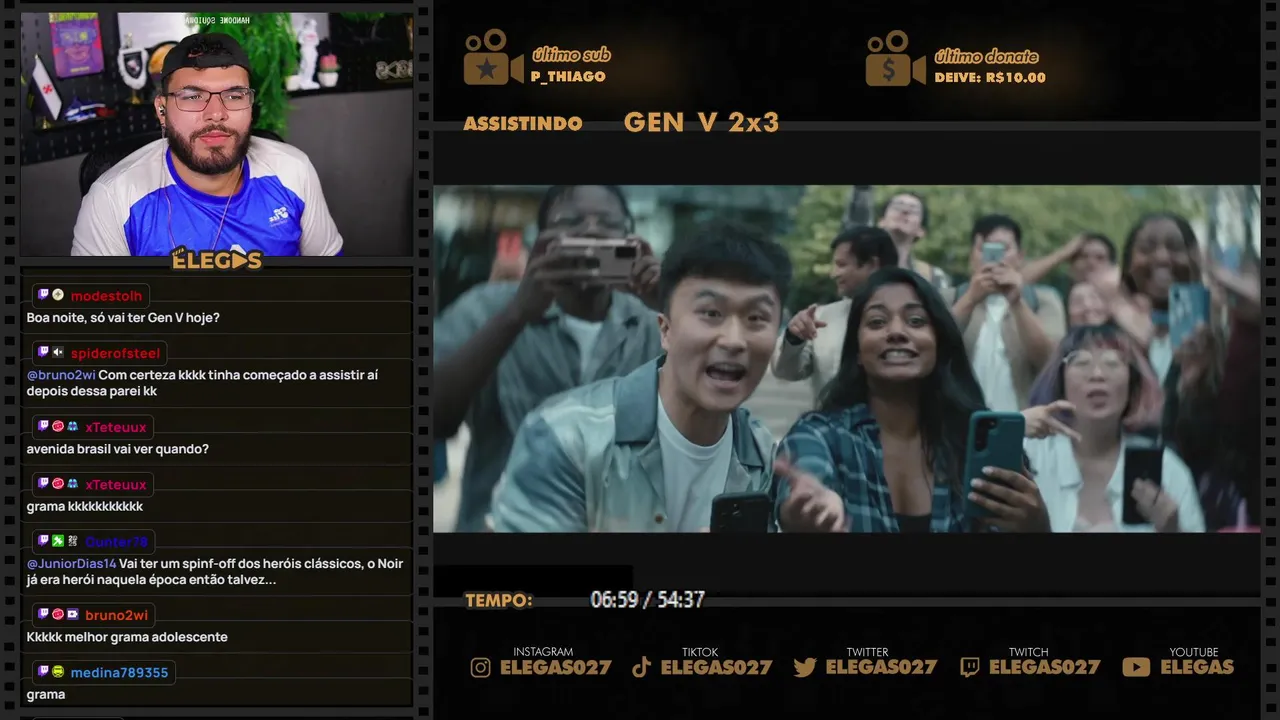Click medina789355's message 'grama'
This screenshot has width=1280, height=720.
pos(46,695)
